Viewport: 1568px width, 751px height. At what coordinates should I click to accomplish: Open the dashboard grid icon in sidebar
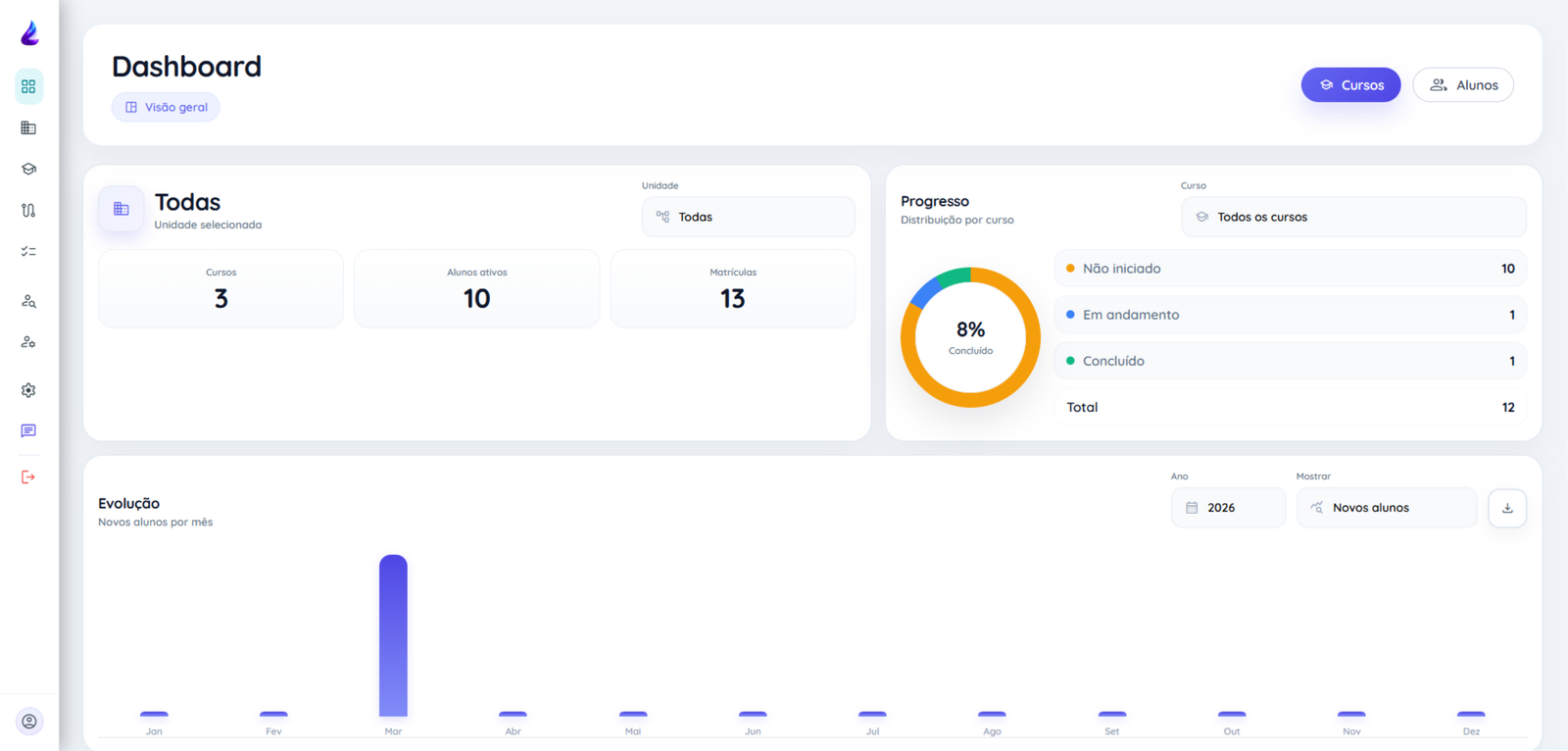(28, 86)
